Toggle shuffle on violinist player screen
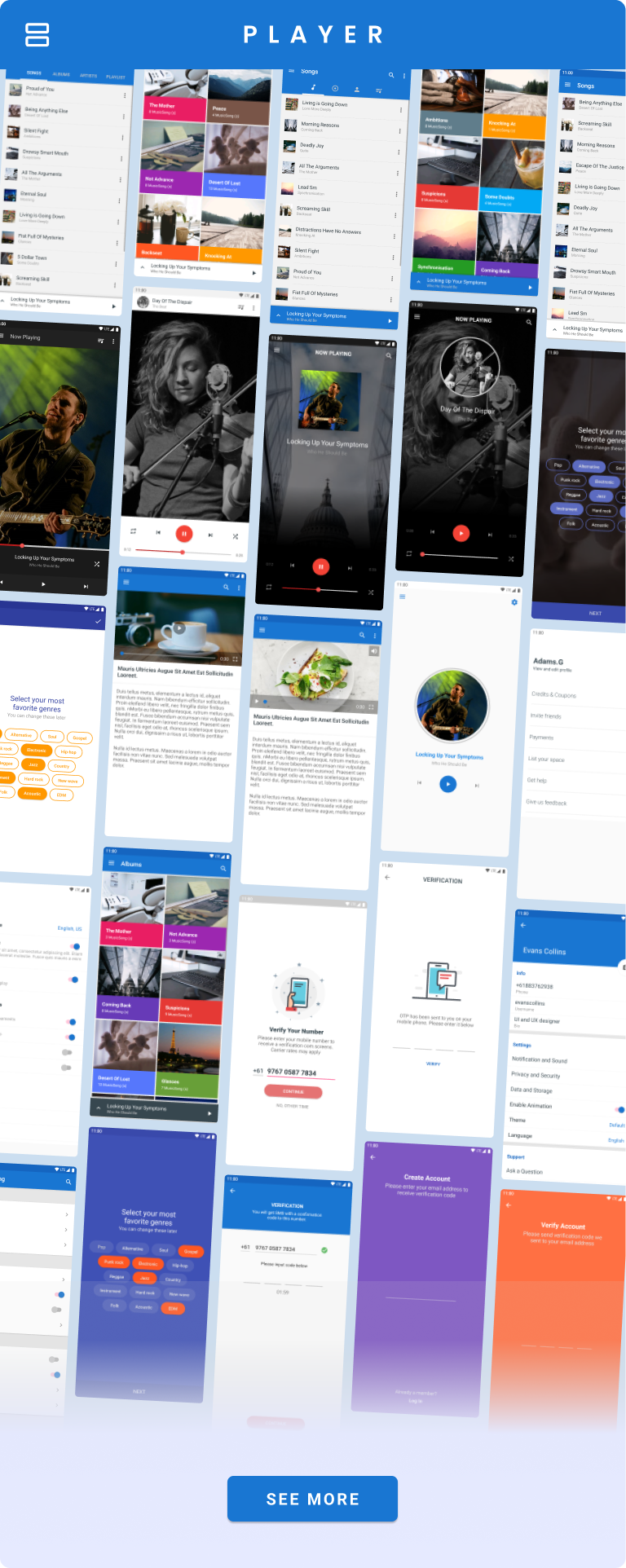 tap(235, 536)
